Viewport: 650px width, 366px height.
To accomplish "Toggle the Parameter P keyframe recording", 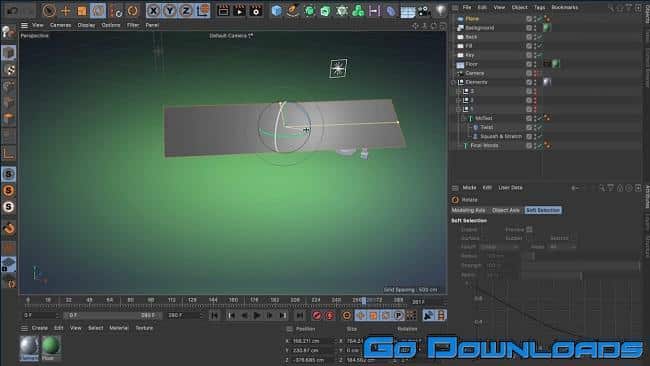I will tap(398, 315).
